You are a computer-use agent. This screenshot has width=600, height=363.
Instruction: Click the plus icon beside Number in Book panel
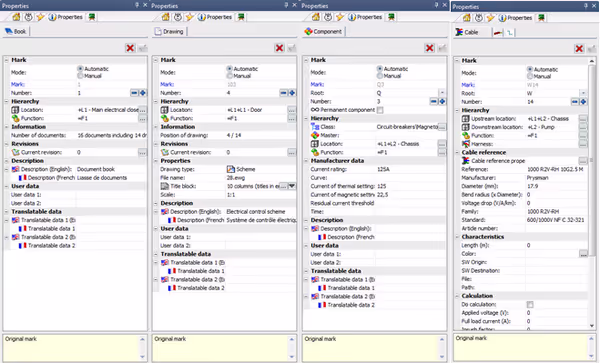[142, 93]
